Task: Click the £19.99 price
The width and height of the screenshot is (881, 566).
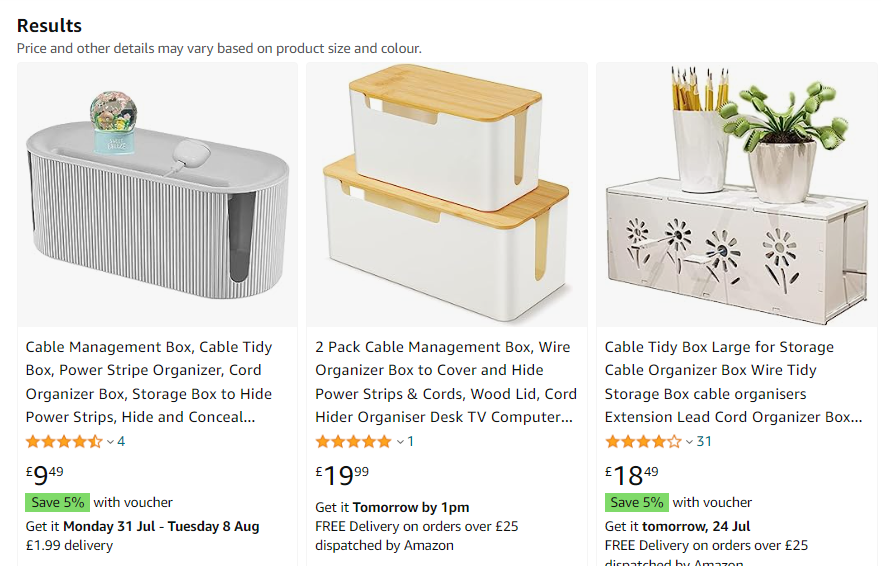Action: 342,473
